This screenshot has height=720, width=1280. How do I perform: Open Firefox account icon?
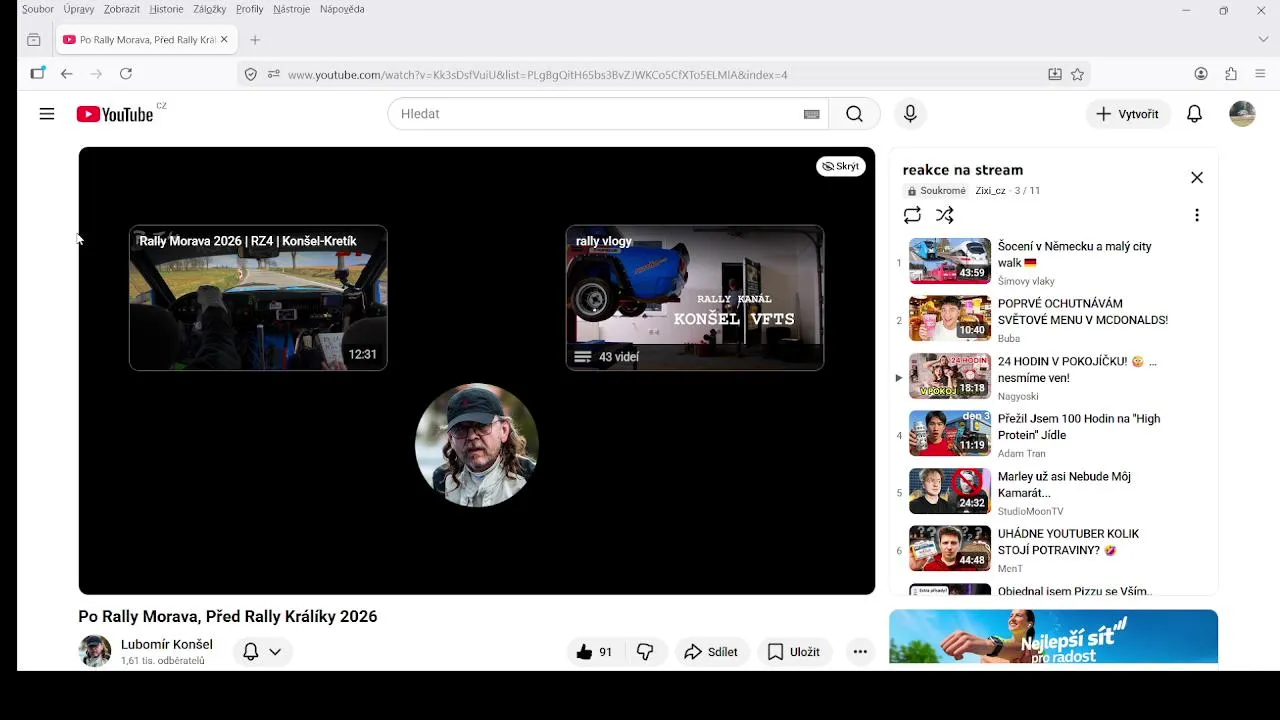pyautogui.click(x=1201, y=74)
